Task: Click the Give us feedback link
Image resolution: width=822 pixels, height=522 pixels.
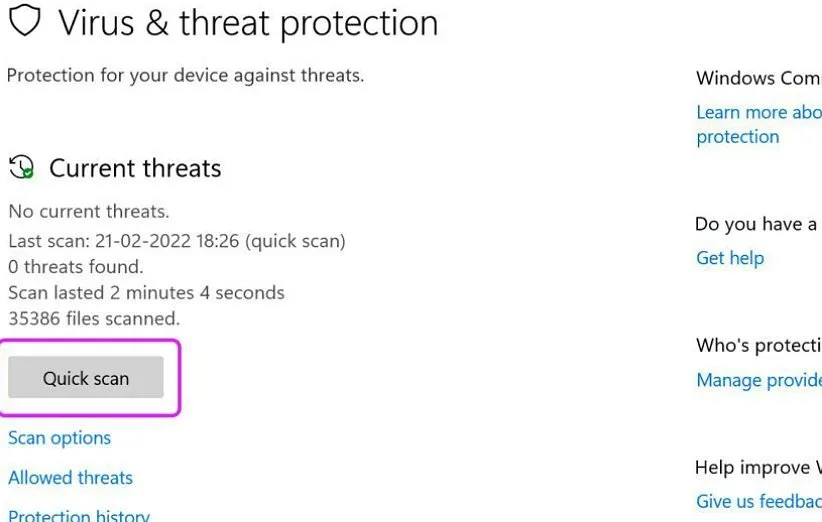Action: pos(758,501)
